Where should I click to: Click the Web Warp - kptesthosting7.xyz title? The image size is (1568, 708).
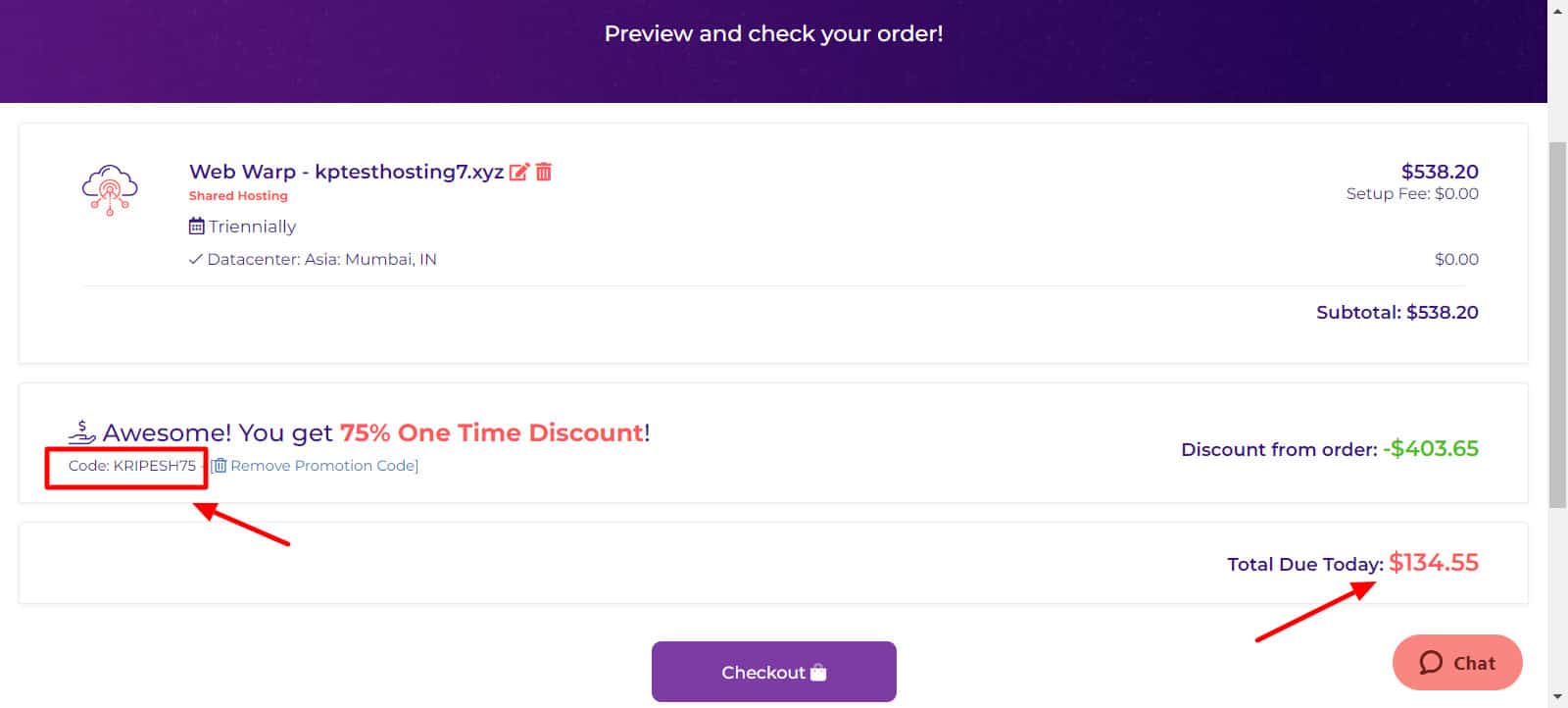coord(346,172)
